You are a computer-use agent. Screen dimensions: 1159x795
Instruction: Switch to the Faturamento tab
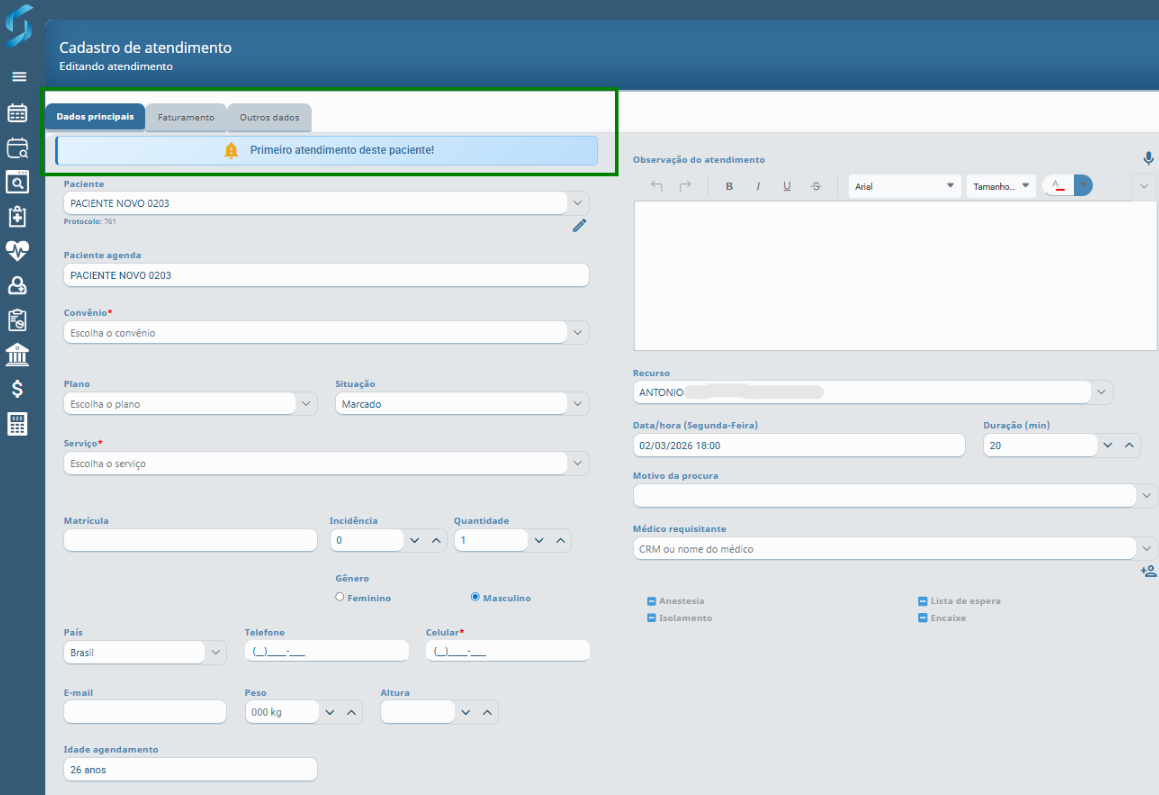[x=186, y=117]
